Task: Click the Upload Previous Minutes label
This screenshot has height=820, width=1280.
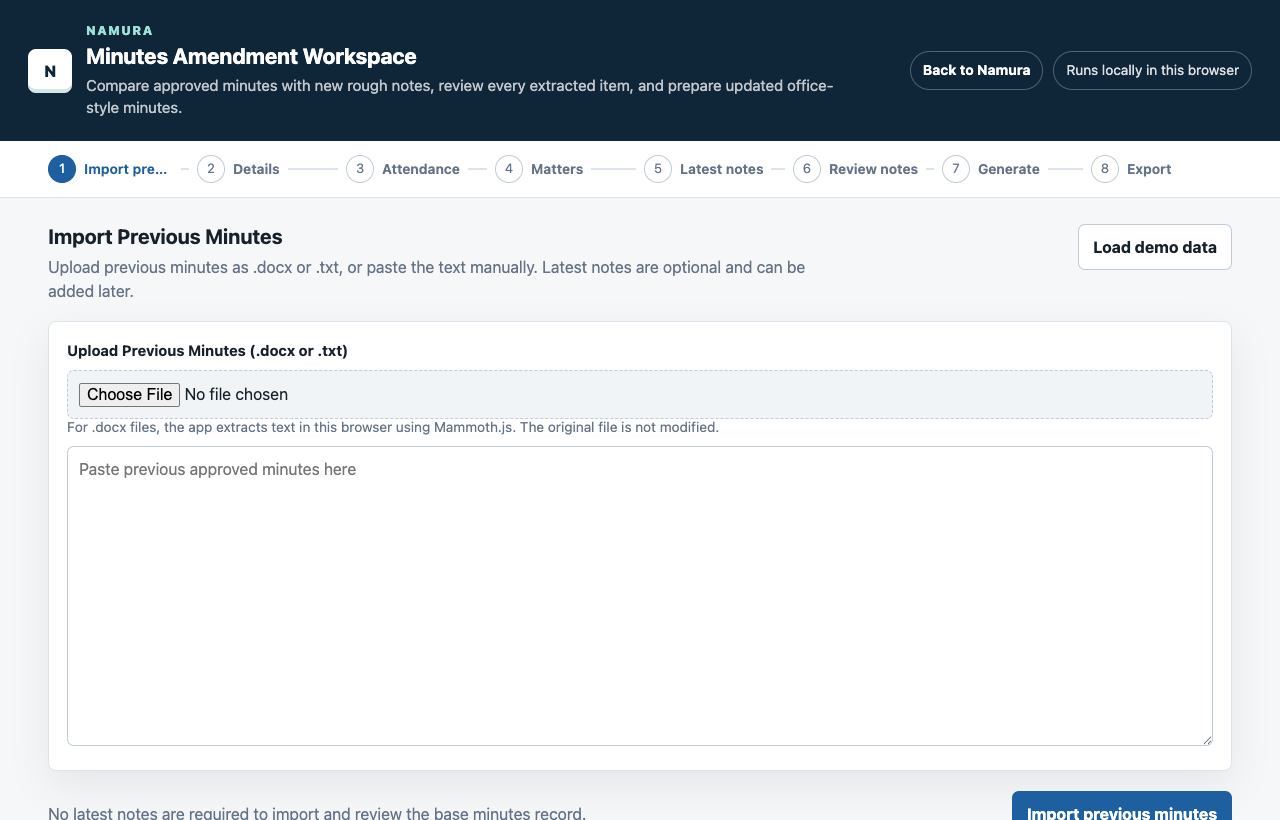Action: pyautogui.click(x=207, y=350)
